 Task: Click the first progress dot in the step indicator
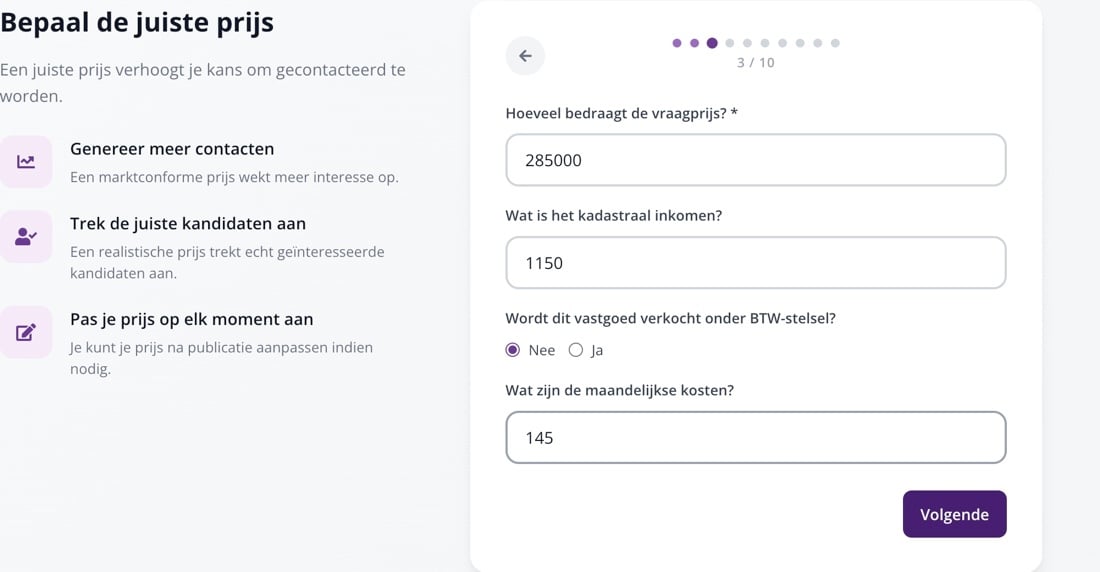click(x=677, y=43)
